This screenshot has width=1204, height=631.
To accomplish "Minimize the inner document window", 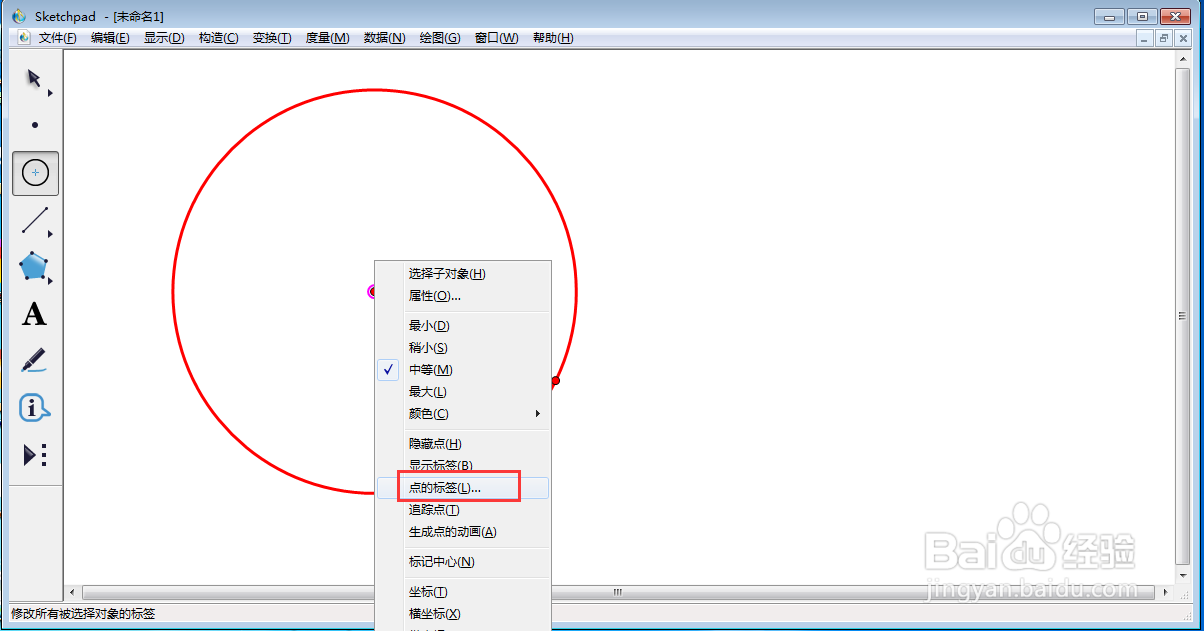I will (1147, 38).
